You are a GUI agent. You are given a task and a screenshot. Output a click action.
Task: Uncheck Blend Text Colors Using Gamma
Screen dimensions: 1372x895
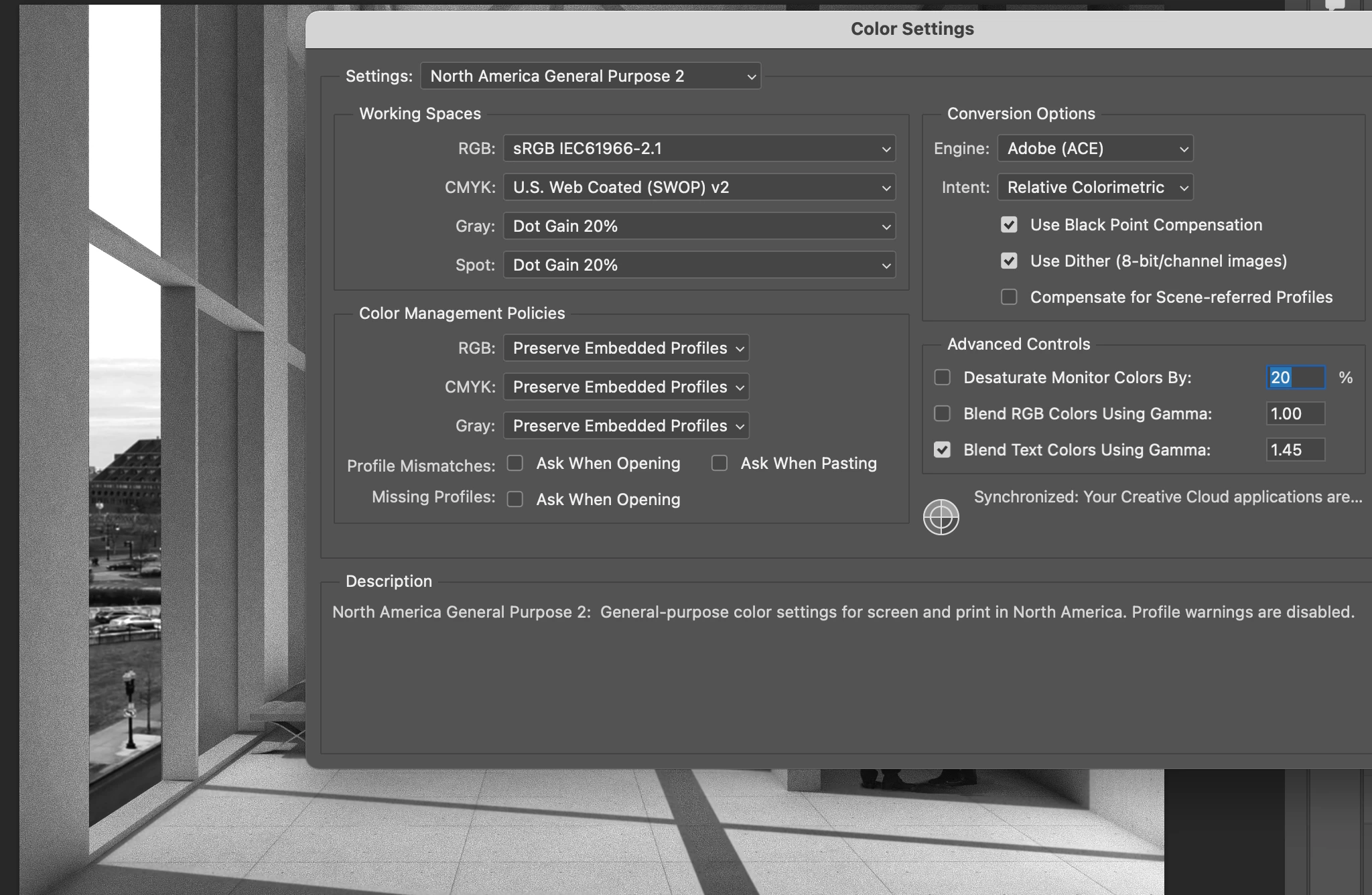tap(942, 450)
